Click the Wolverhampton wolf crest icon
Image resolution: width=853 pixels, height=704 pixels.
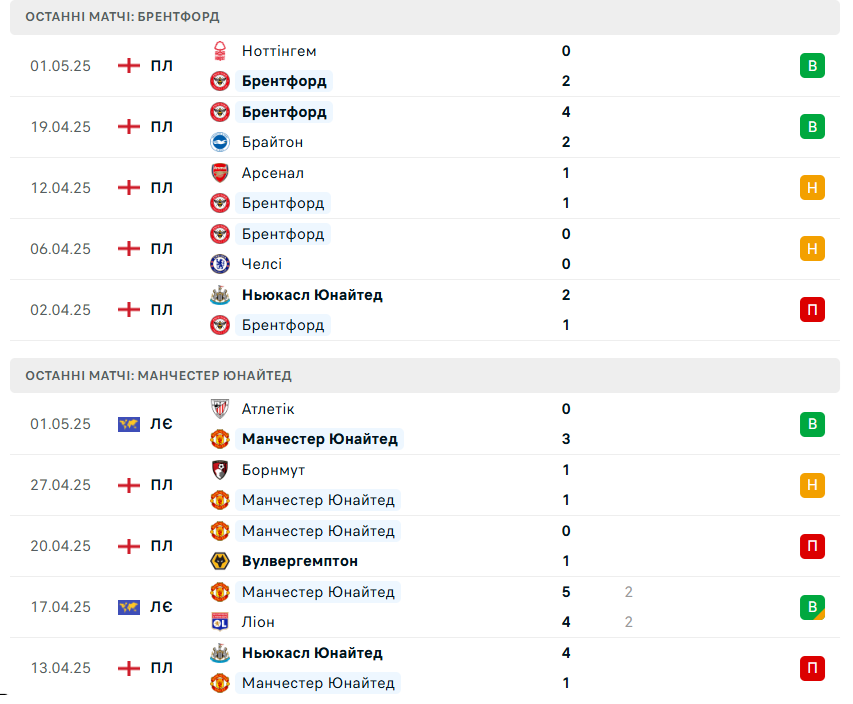coord(220,561)
